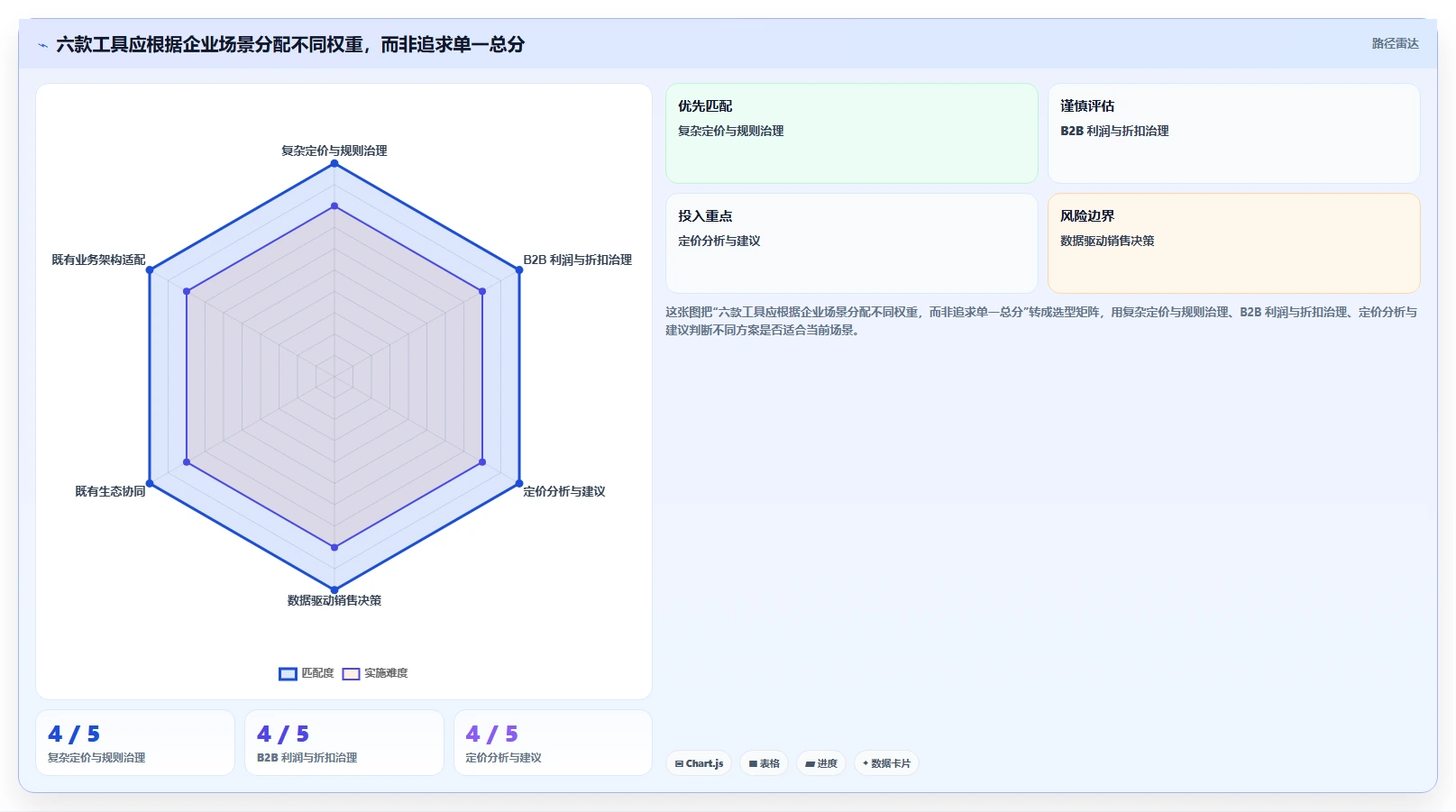Viewport: 1456px width, 812px height.
Task: Click outer 匹配度 point at 数据驱动销售决策
Action: [334, 590]
